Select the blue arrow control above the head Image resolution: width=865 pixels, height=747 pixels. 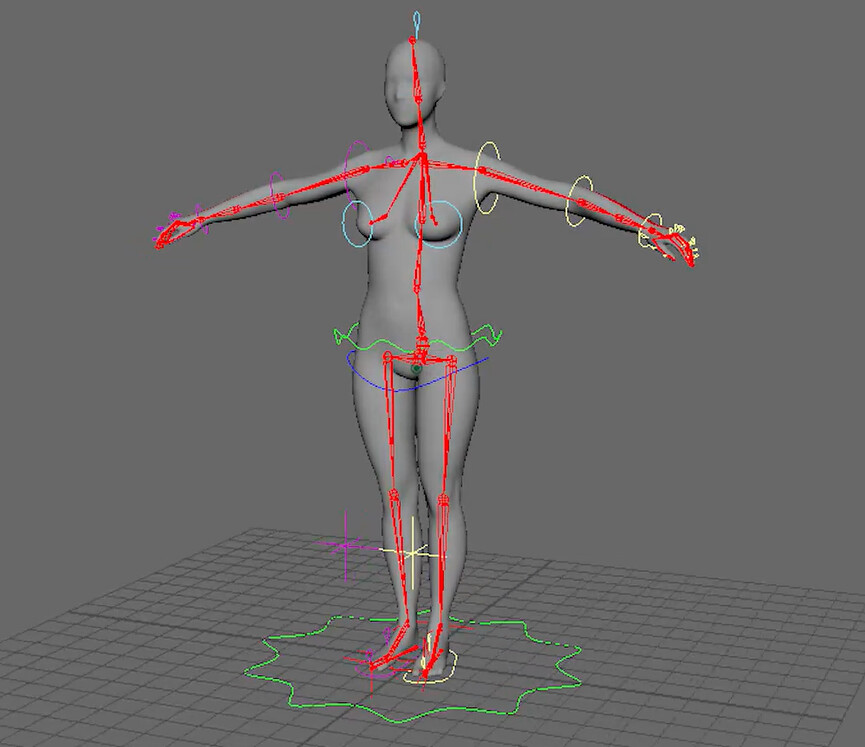414,18
